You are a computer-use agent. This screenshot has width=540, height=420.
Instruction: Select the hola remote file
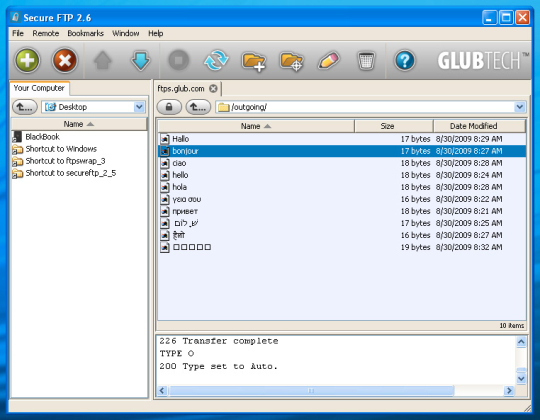(342, 187)
